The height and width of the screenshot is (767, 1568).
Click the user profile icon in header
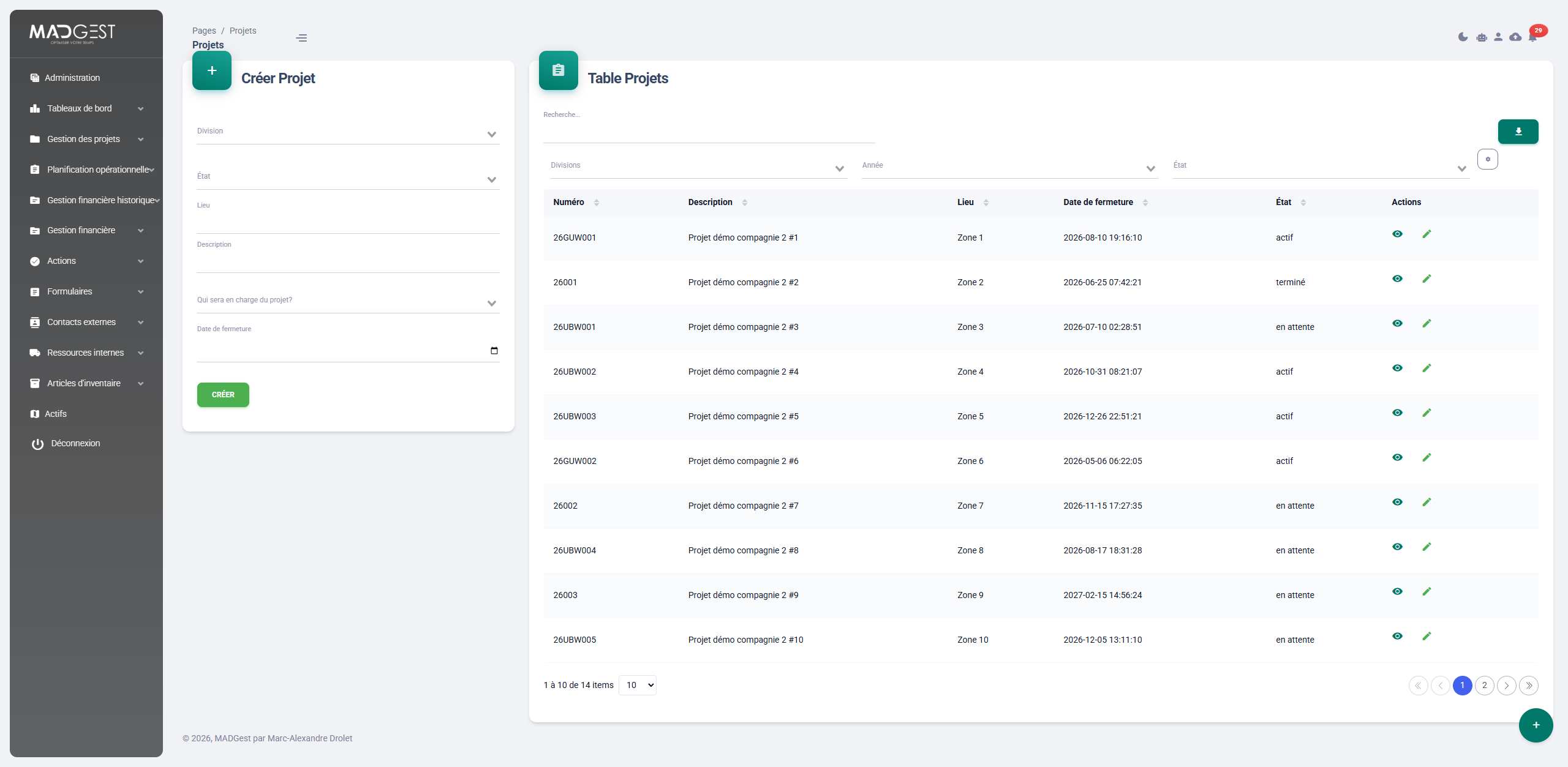(1498, 37)
